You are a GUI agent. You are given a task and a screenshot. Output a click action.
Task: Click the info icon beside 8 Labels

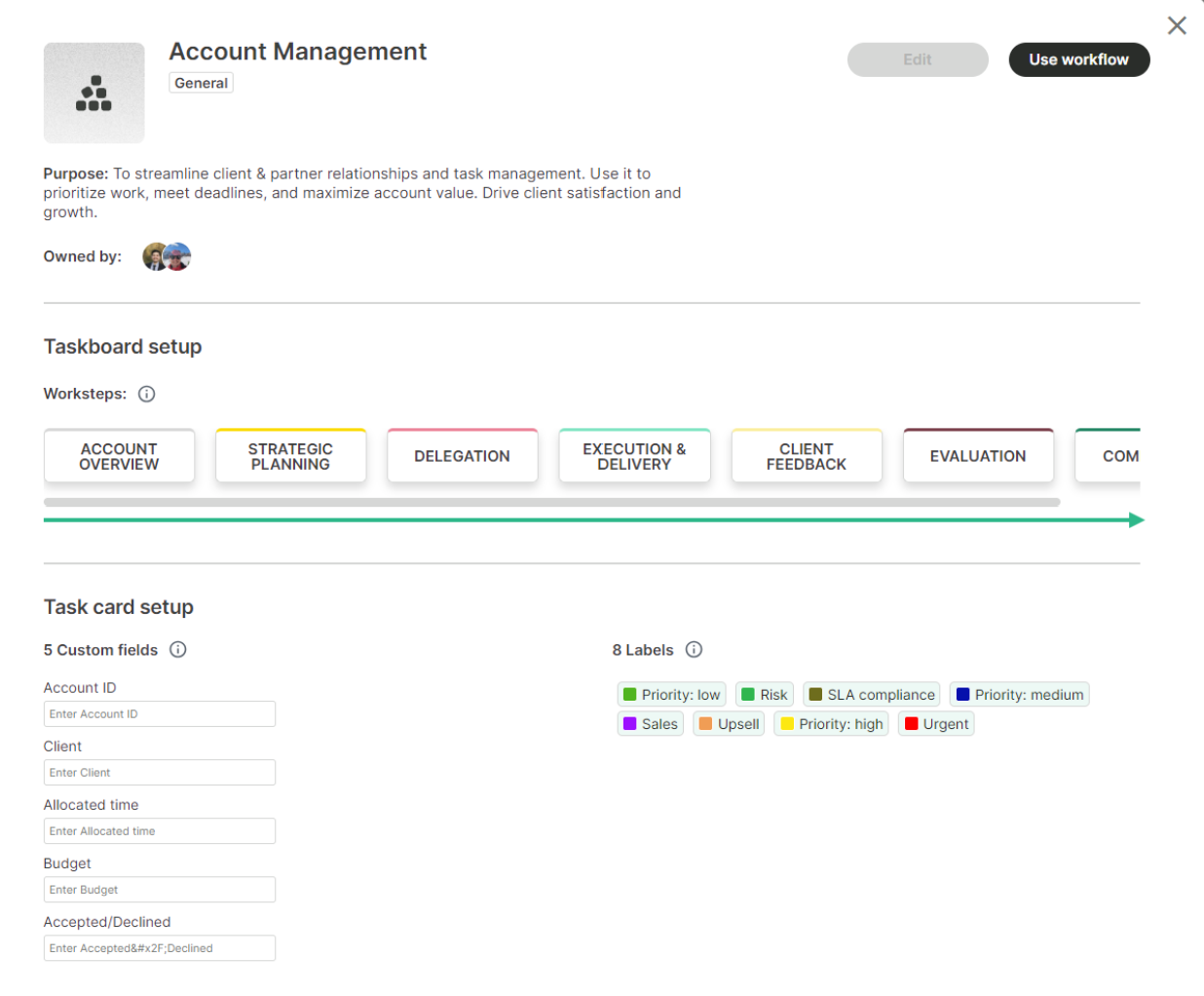click(694, 650)
